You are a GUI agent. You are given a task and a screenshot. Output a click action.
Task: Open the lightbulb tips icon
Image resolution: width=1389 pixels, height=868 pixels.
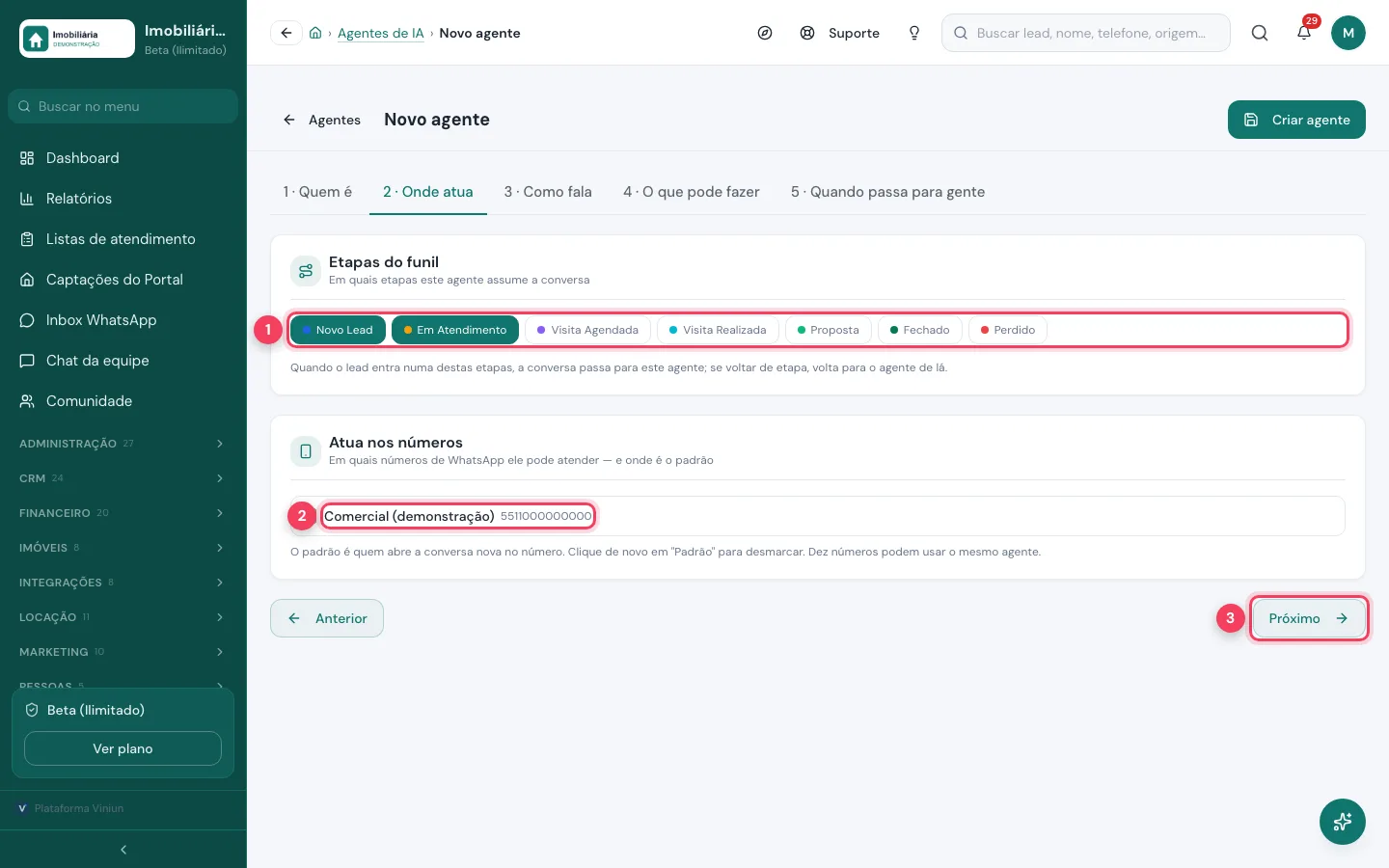[914, 33]
